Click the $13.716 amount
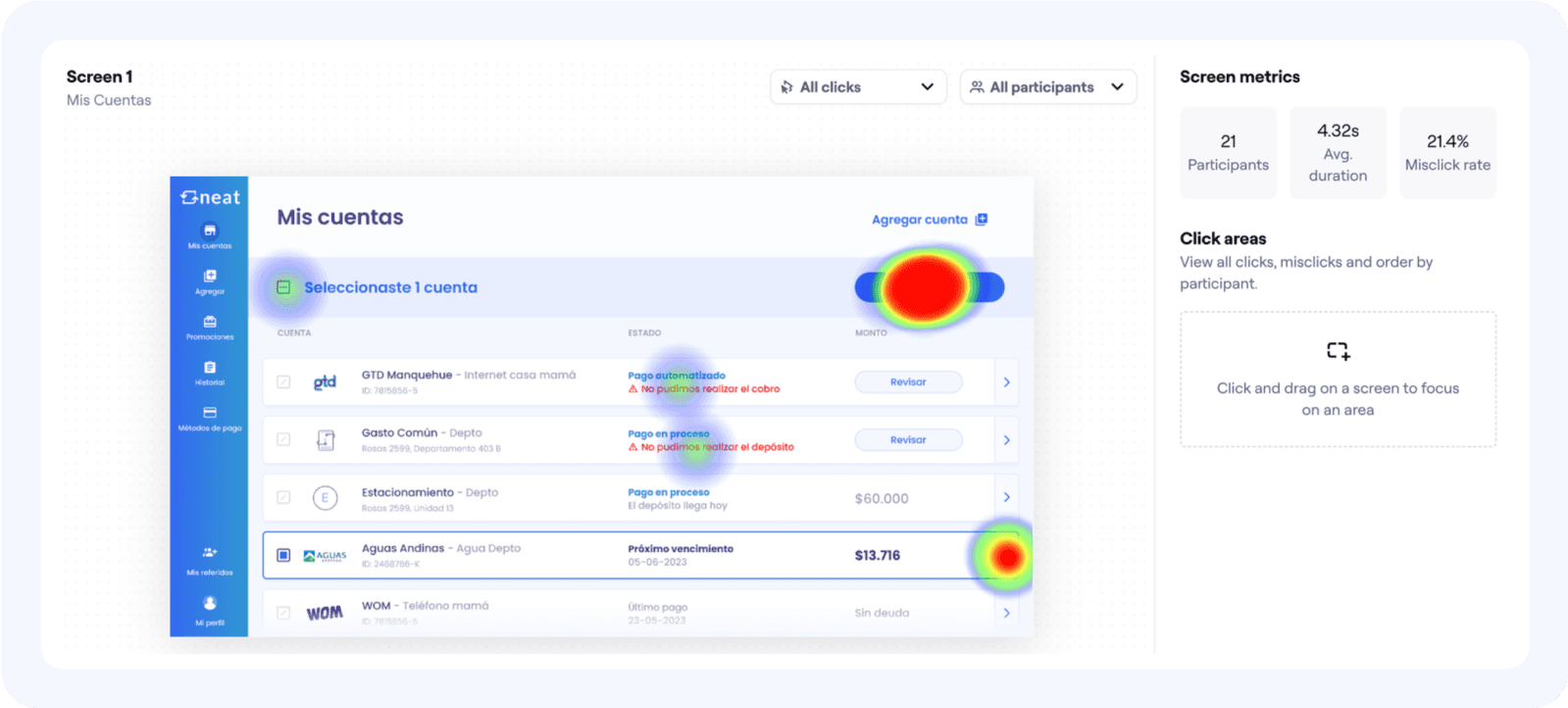Image resolution: width=1568 pixels, height=708 pixels. tap(877, 555)
